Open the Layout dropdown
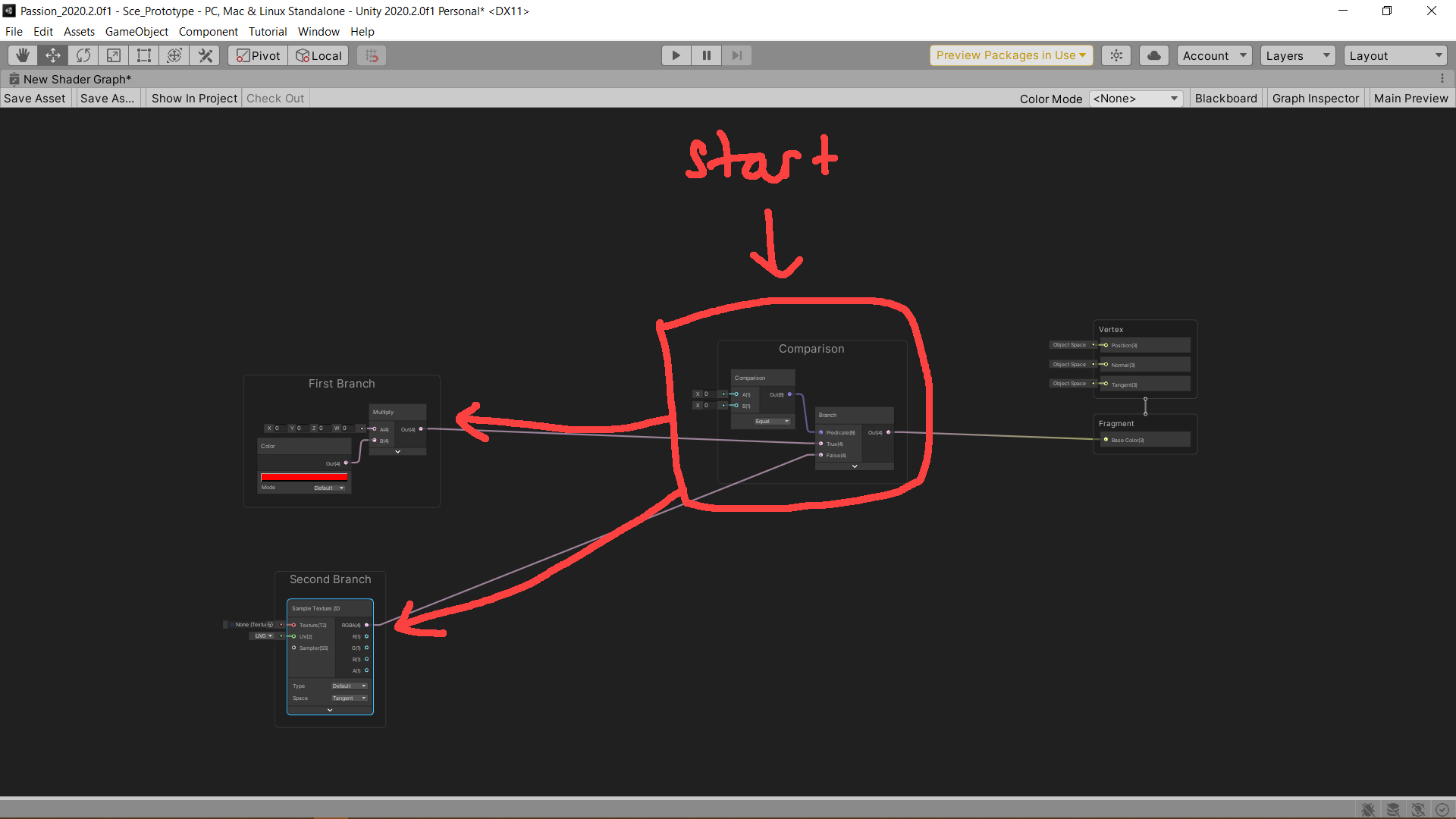 [1395, 55]
